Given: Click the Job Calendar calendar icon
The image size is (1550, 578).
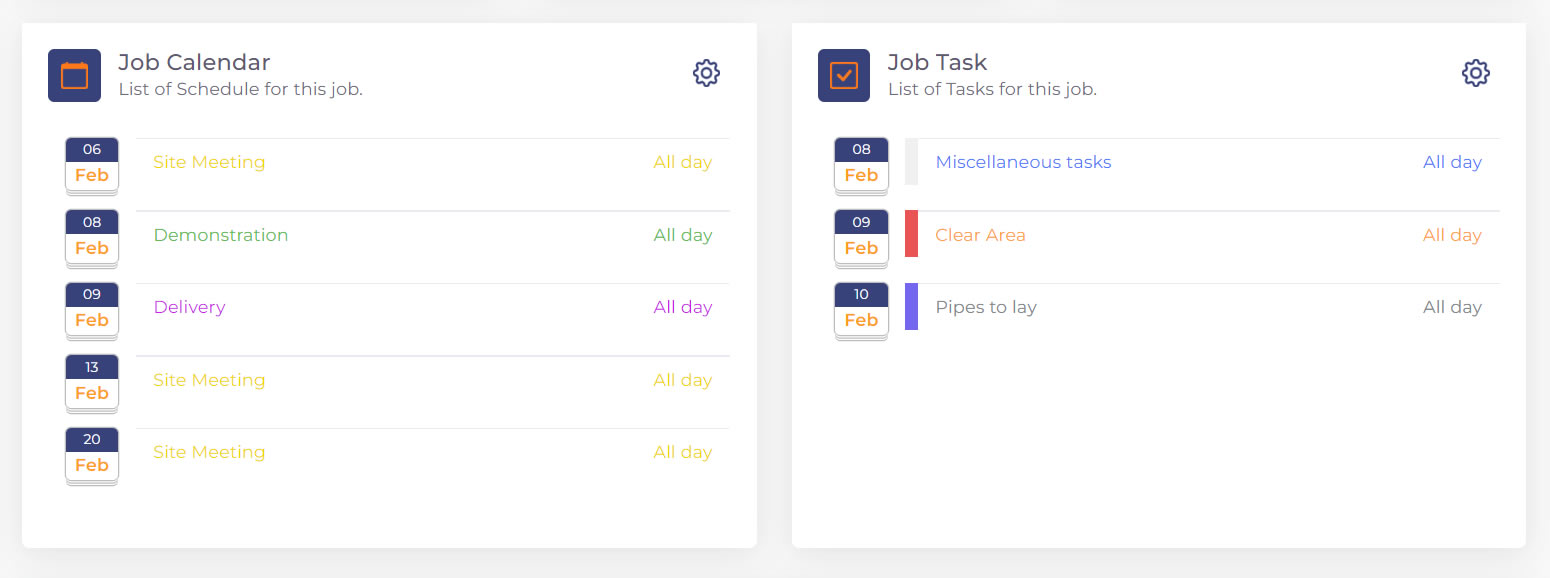Looking at the screenshot, I should point(74,75).
